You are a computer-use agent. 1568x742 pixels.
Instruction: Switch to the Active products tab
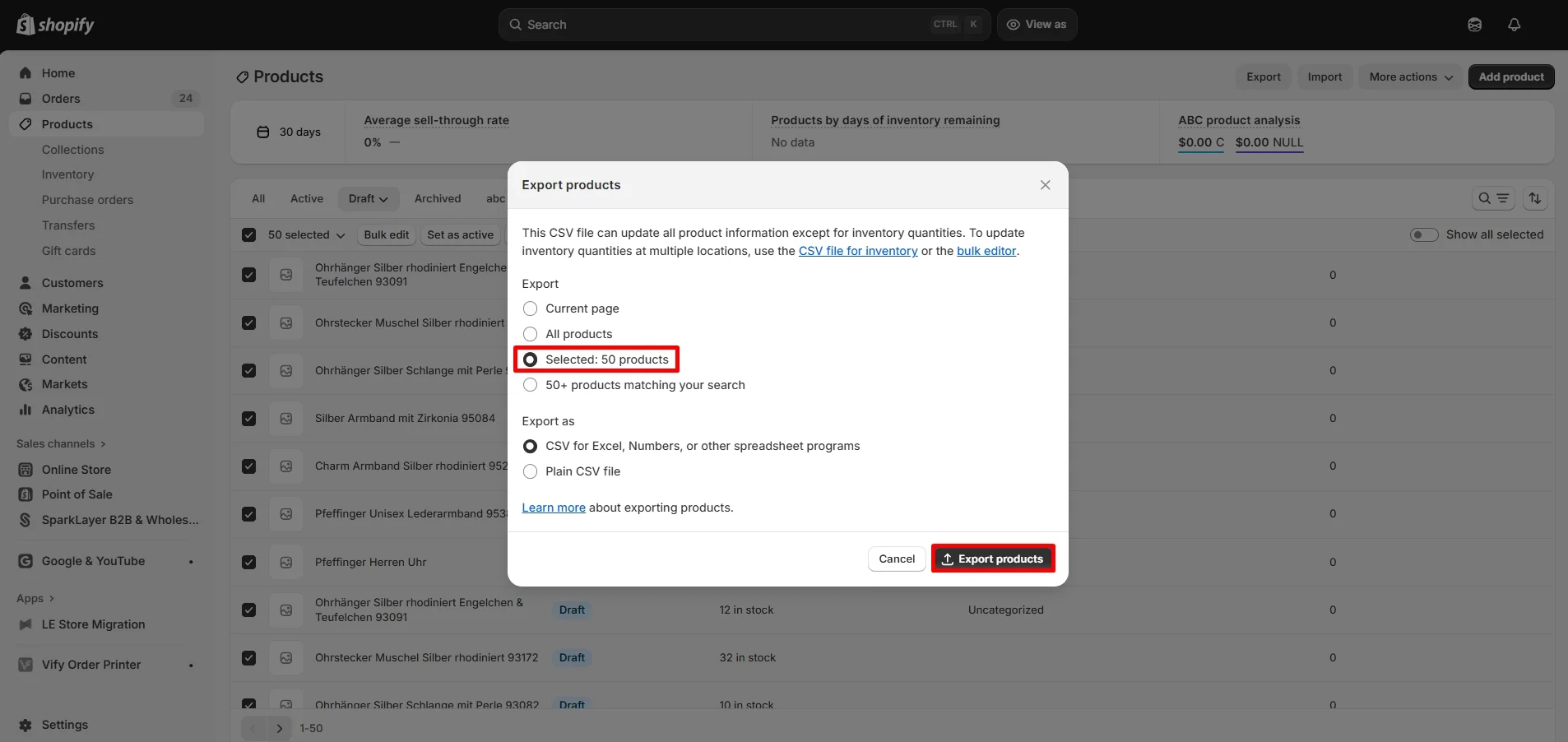tap(306, 198)
